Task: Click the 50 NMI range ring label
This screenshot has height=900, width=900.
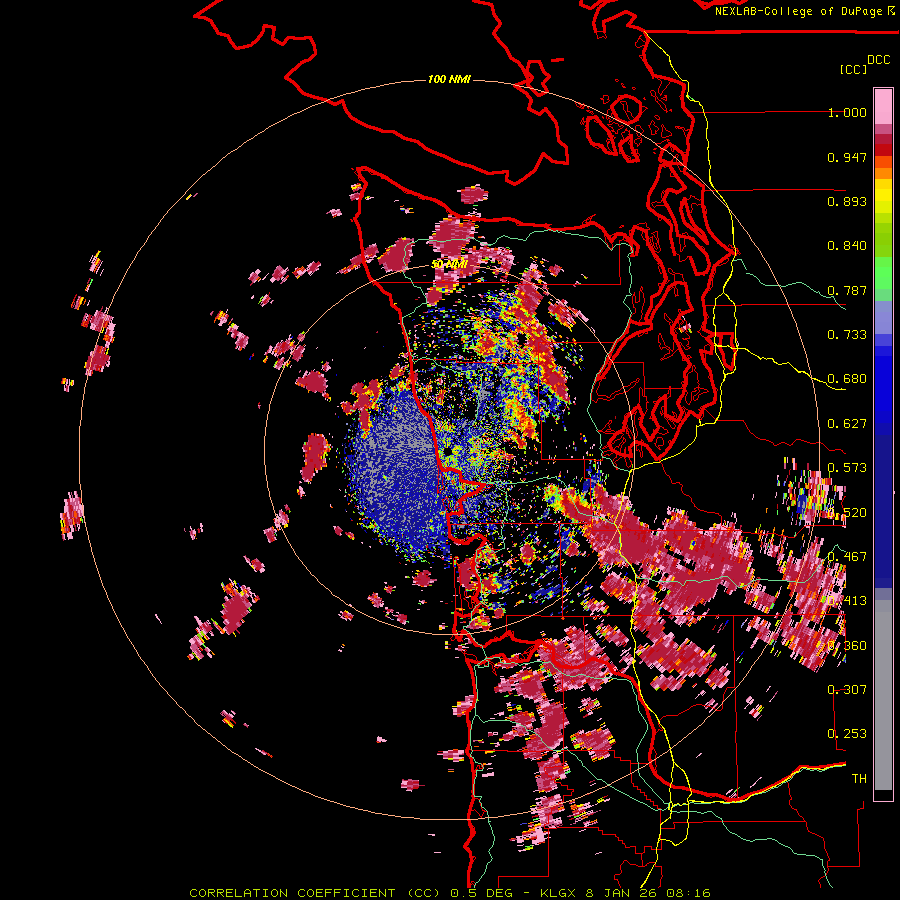Action: [x=449, y=265]
